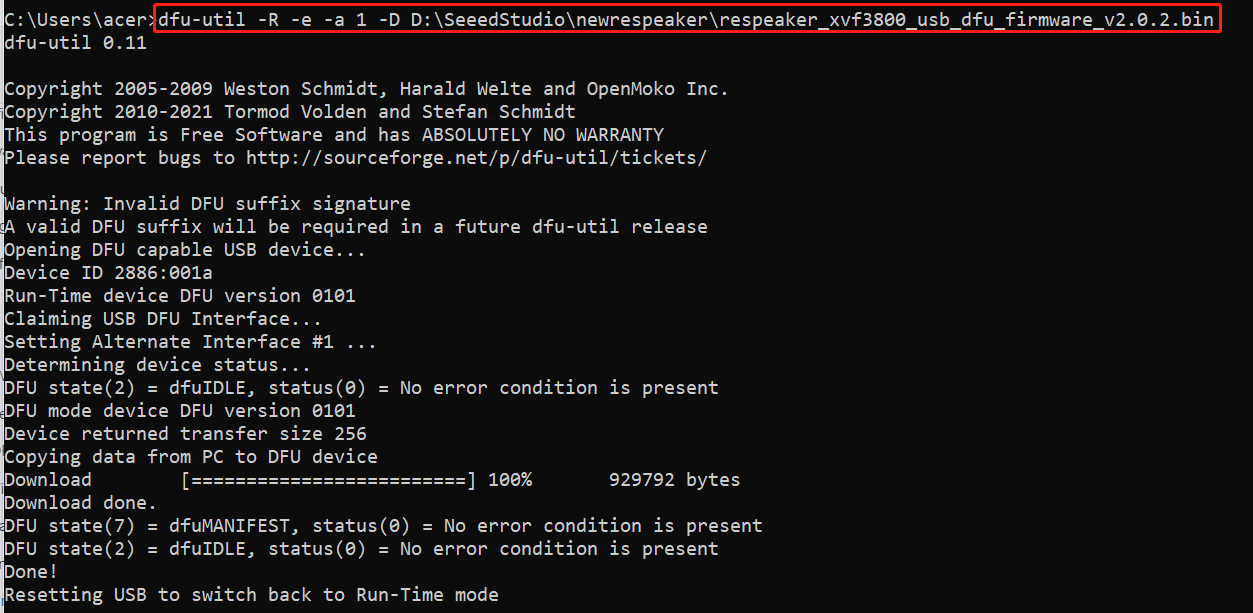This screenshot has width=1253, height=613.
Task: Click 'Setting Alternate Interface #1' line
Action: 190,342
